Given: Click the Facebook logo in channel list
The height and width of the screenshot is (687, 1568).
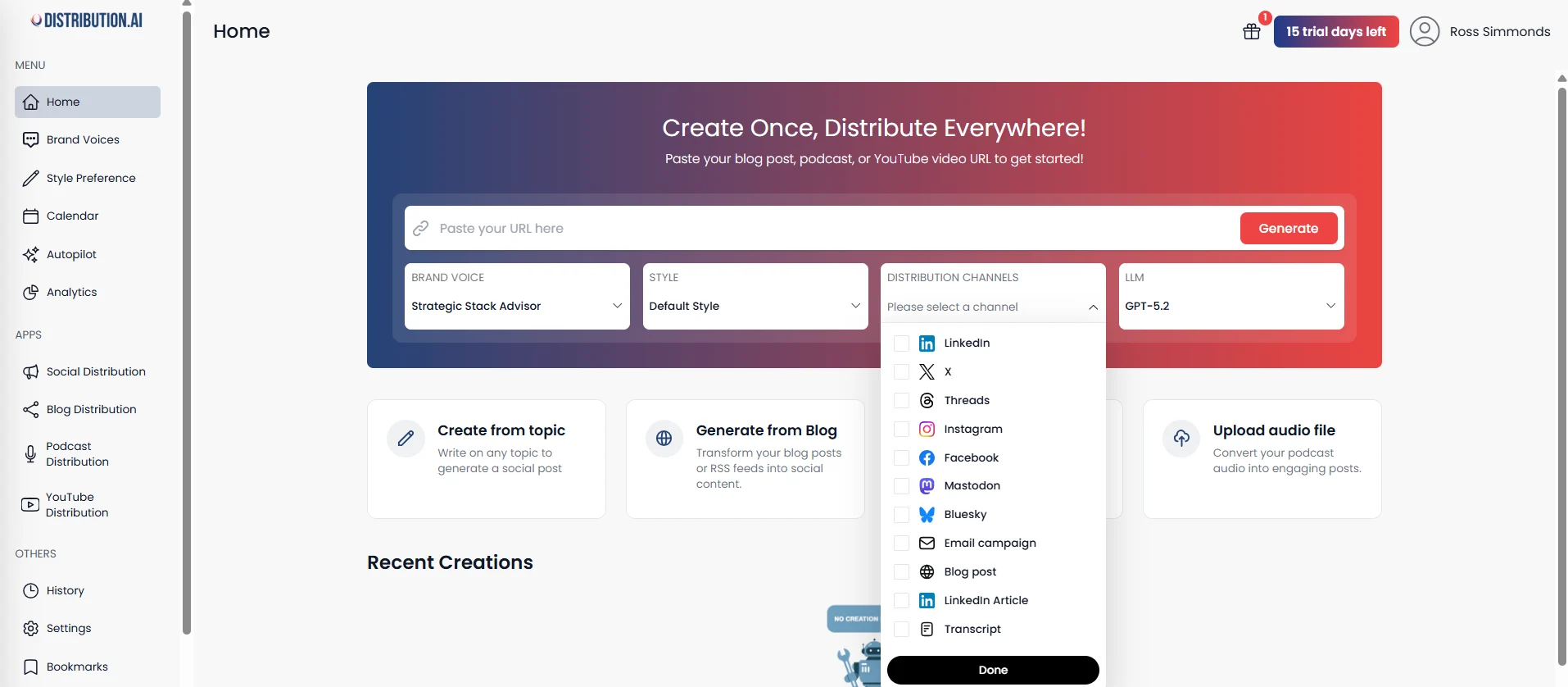Looking at the screenshot, I should click(x=927, y=457).
